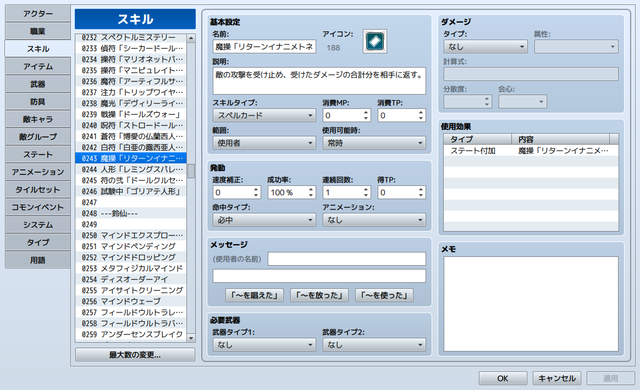Click the キャンセル button
The height and width of the screenshot is (390, 640).
coord(557,378)
